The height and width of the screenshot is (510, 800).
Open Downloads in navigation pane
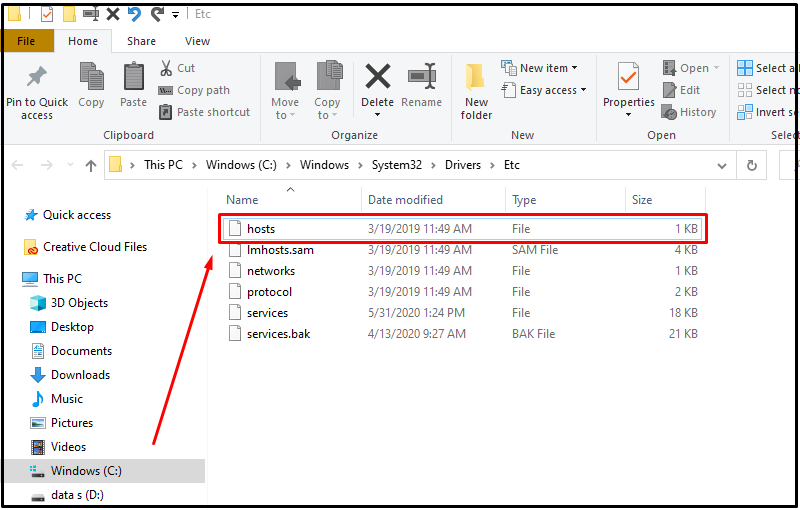pyautogui.click(x=70, y=375)
